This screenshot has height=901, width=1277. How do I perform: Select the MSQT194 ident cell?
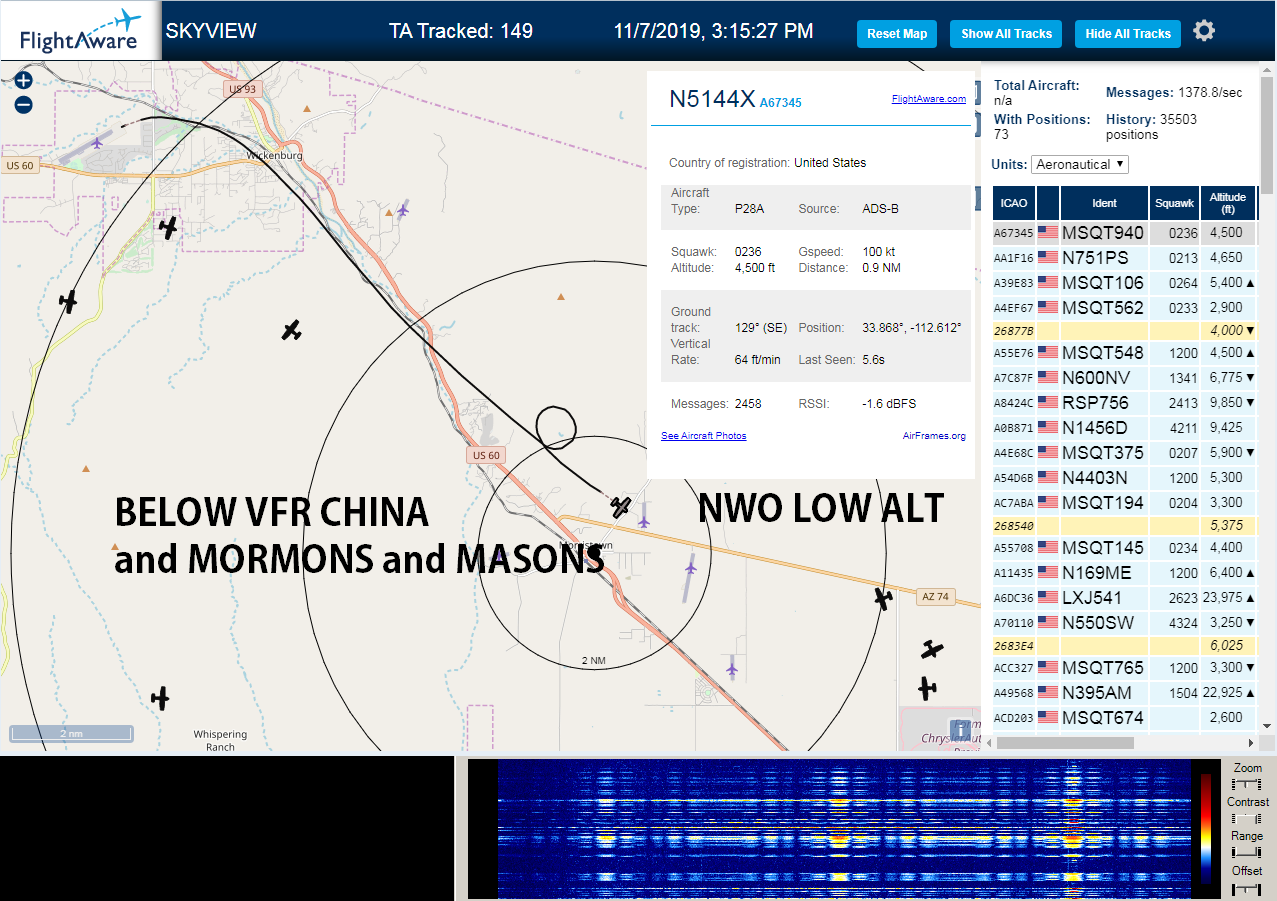[x=1102, y=503]
